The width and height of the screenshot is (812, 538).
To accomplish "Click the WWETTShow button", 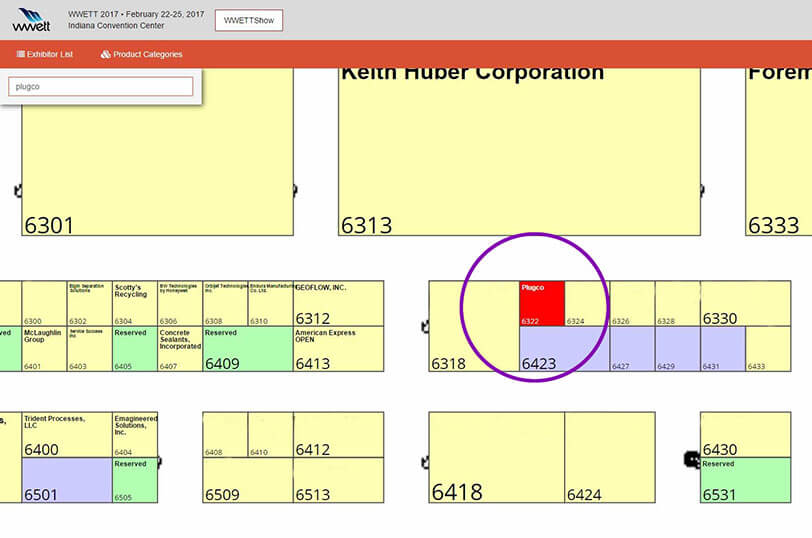I will point(249,20).
